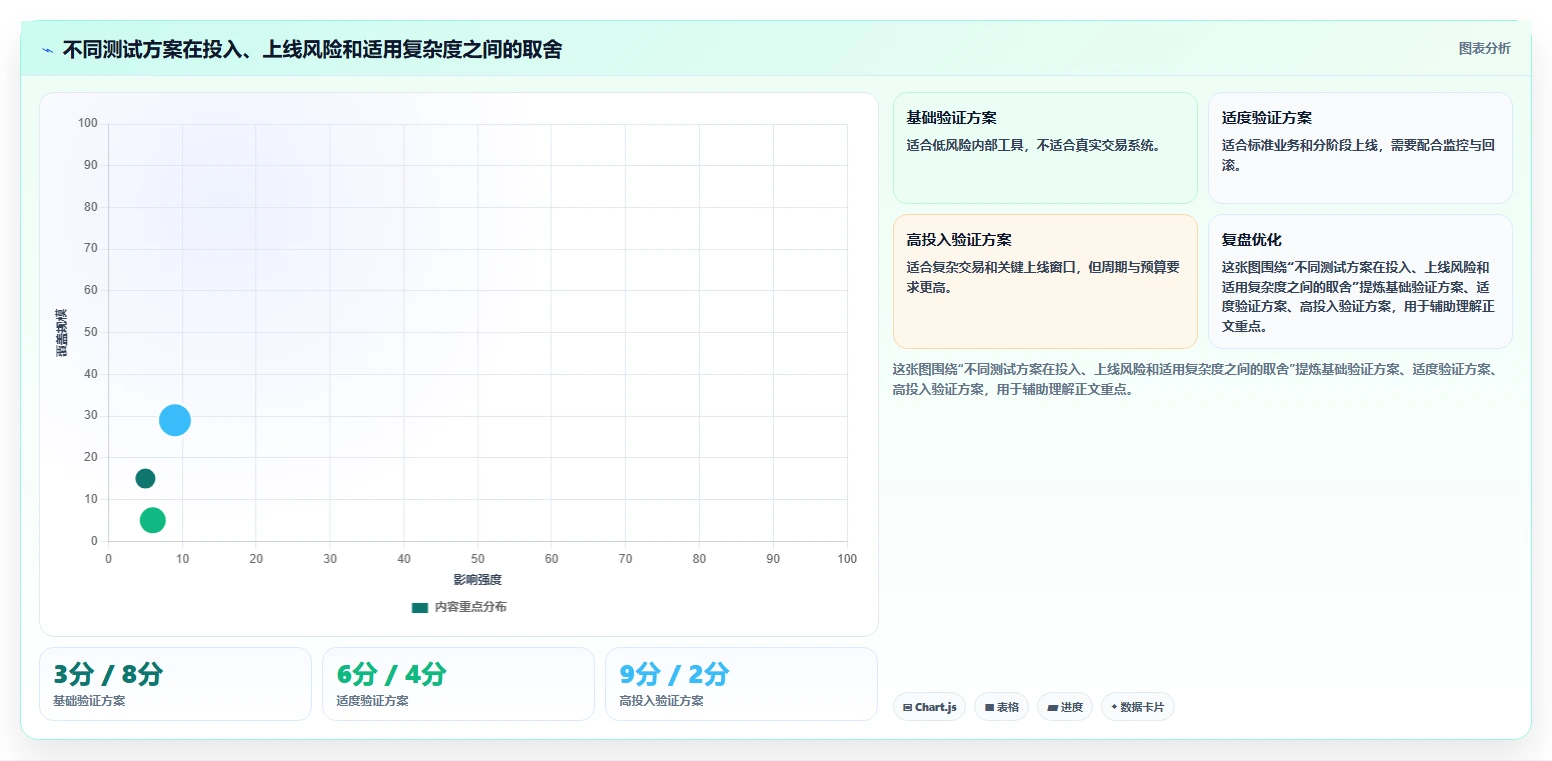Click the legend color box for 内容重点分布
1552x761 pixels.
coord(420,607)
